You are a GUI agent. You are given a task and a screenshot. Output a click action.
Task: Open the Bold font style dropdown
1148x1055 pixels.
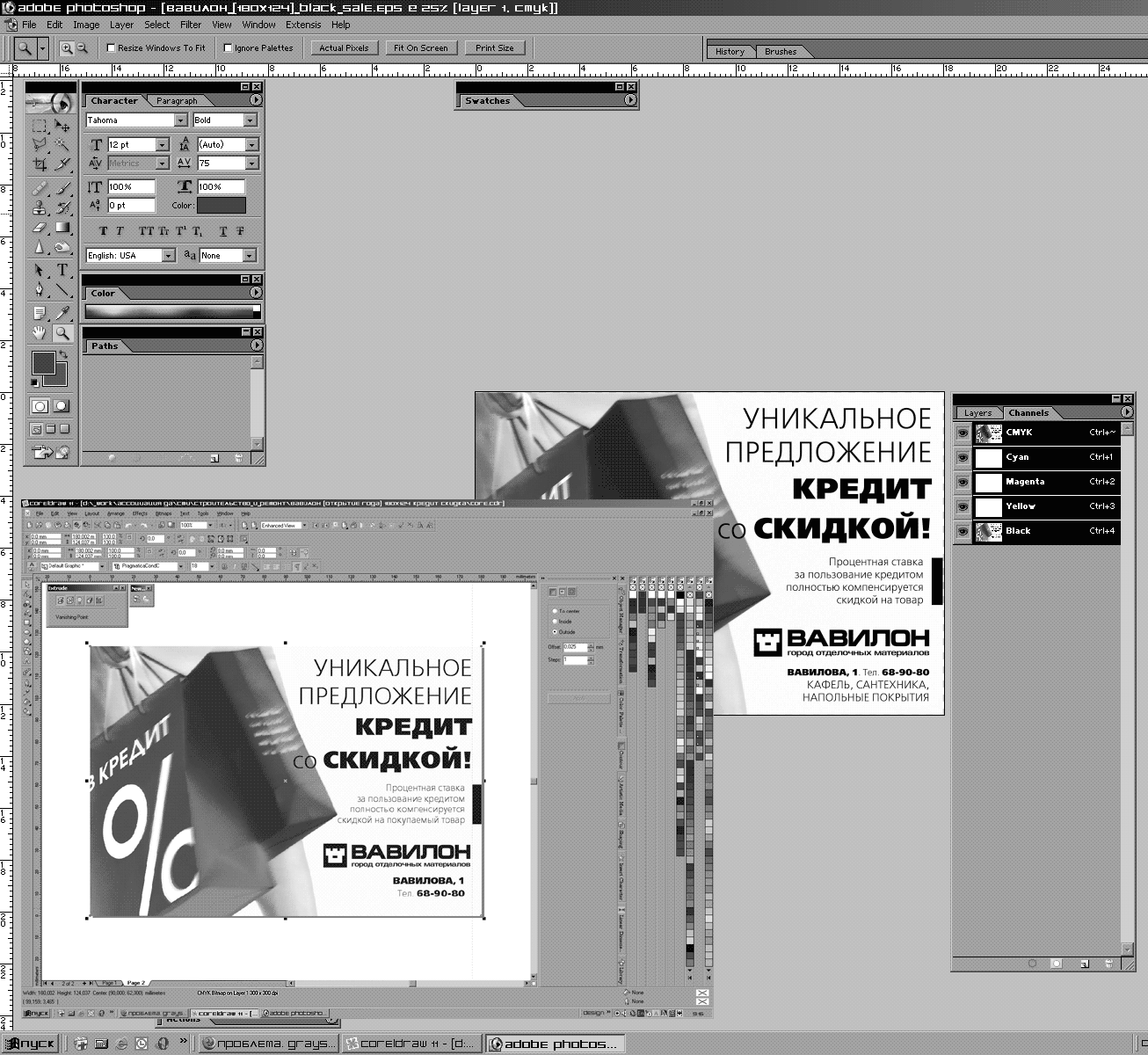pos(250,120)
